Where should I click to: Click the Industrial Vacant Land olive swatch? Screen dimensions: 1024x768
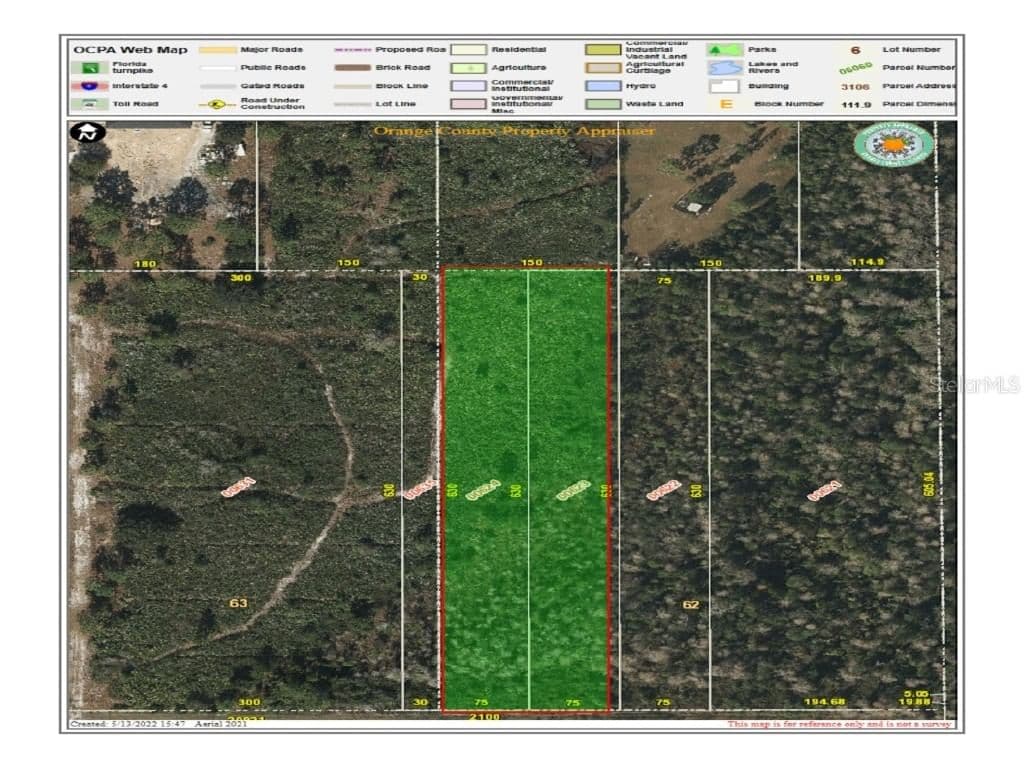[603, 50]
